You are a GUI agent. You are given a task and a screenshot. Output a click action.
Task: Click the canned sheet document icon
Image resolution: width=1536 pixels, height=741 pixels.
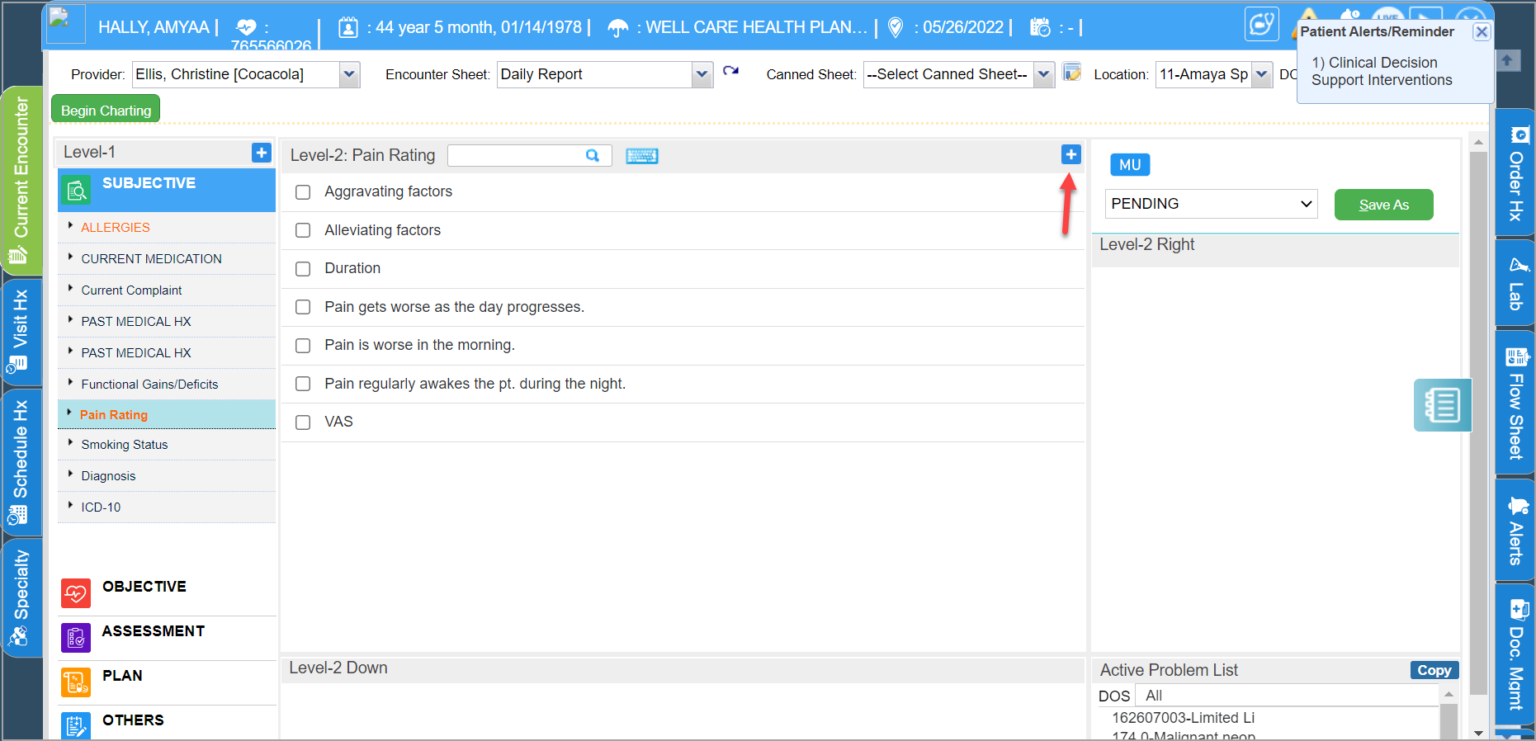[x=1071, y=73]
